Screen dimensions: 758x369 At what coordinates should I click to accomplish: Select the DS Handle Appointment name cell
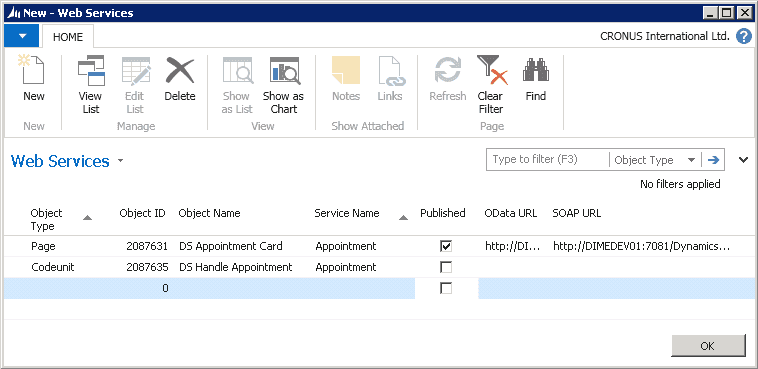[x=235, y=267]
